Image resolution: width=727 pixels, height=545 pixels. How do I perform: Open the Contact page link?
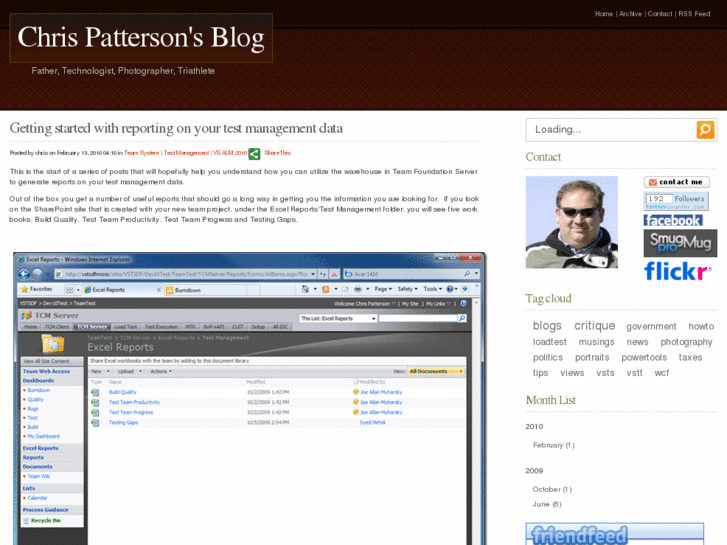tap(659, 14)
